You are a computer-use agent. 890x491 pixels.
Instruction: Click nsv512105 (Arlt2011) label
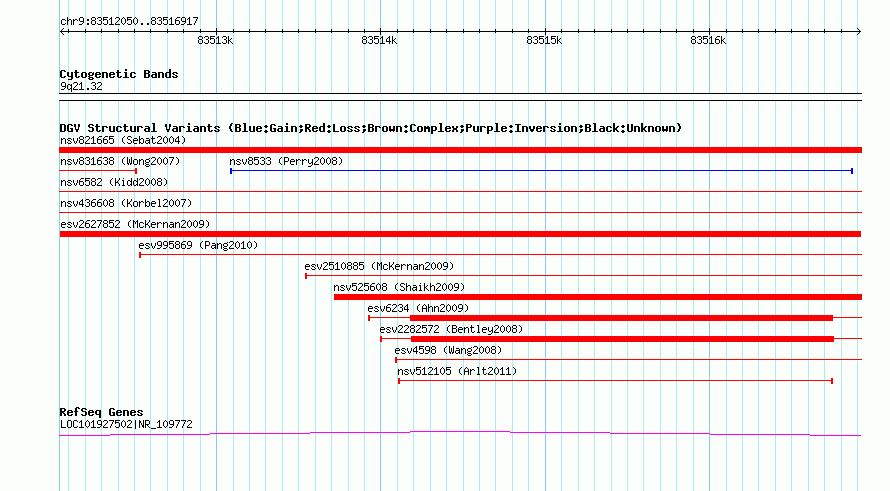(x=457, y=371)
